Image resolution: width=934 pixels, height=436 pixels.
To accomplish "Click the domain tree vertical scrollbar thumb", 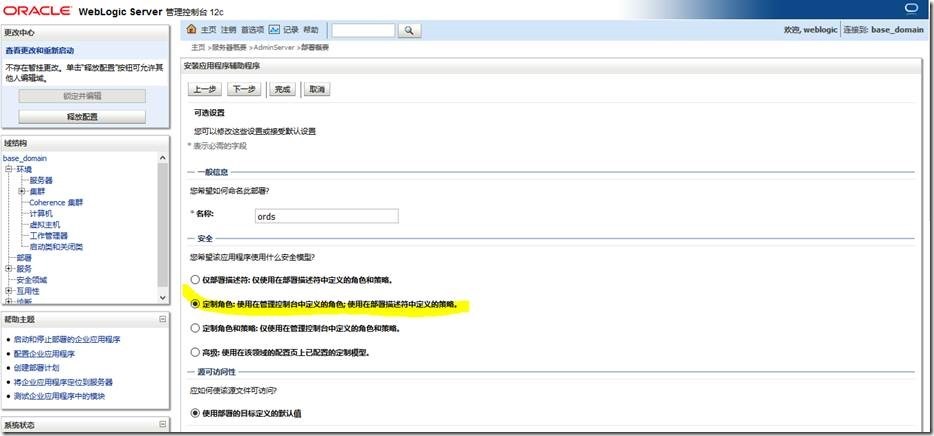I will (x=164, y=223).
